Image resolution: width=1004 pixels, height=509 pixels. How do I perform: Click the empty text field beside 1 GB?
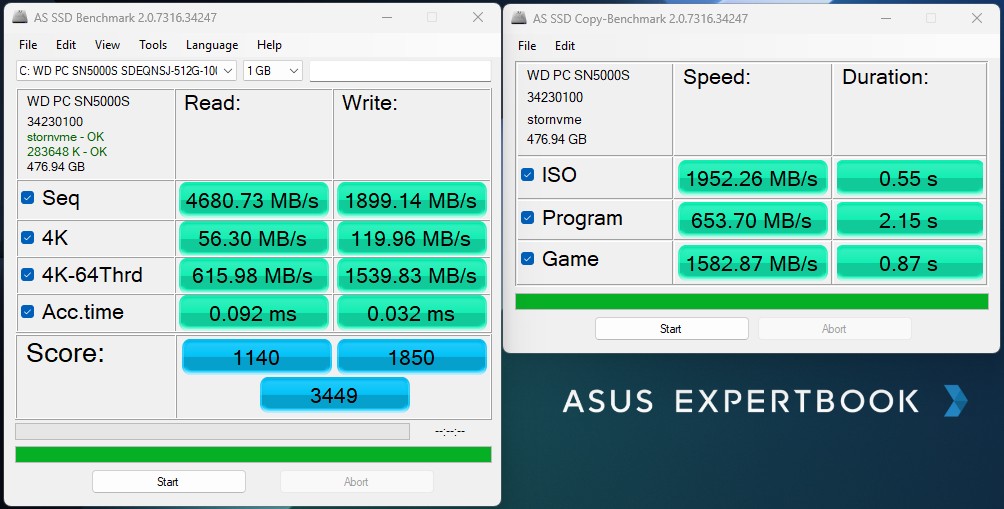point(399,71)
